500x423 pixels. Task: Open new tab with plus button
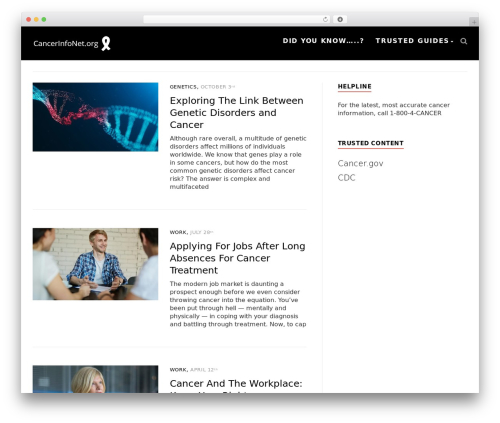point(474,22)
